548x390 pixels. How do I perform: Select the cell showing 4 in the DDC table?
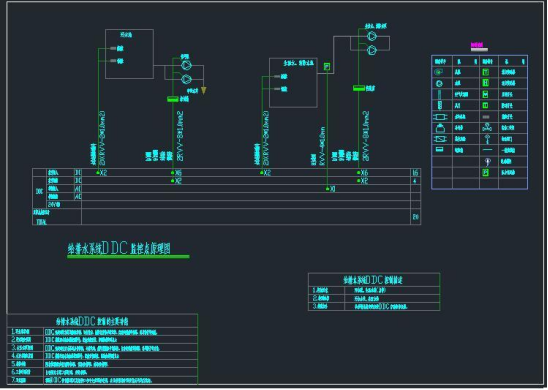point(415,181)
